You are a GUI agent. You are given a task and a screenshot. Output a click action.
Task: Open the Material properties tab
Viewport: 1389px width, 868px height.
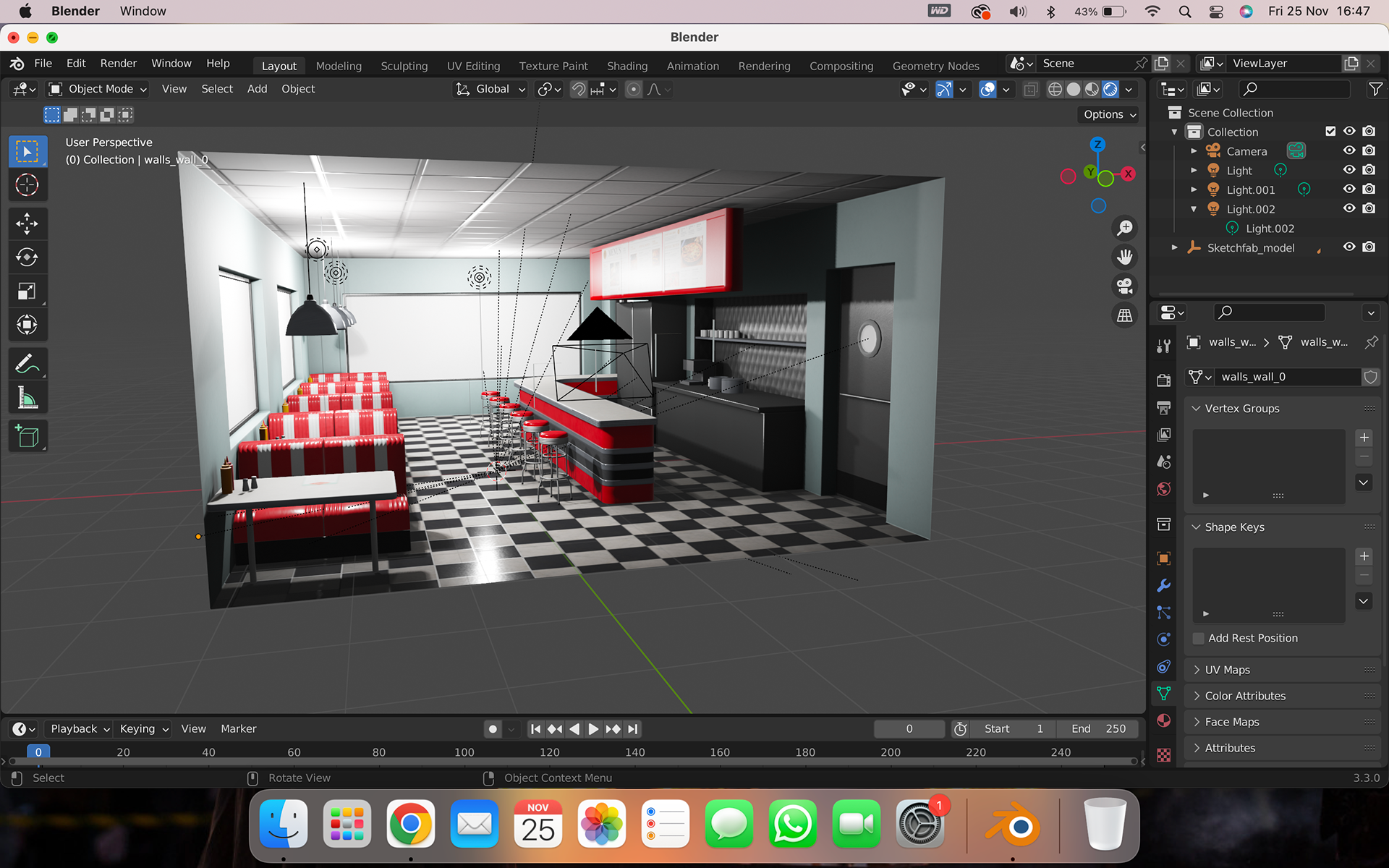pyautogui.click(x=1163, y=720)
